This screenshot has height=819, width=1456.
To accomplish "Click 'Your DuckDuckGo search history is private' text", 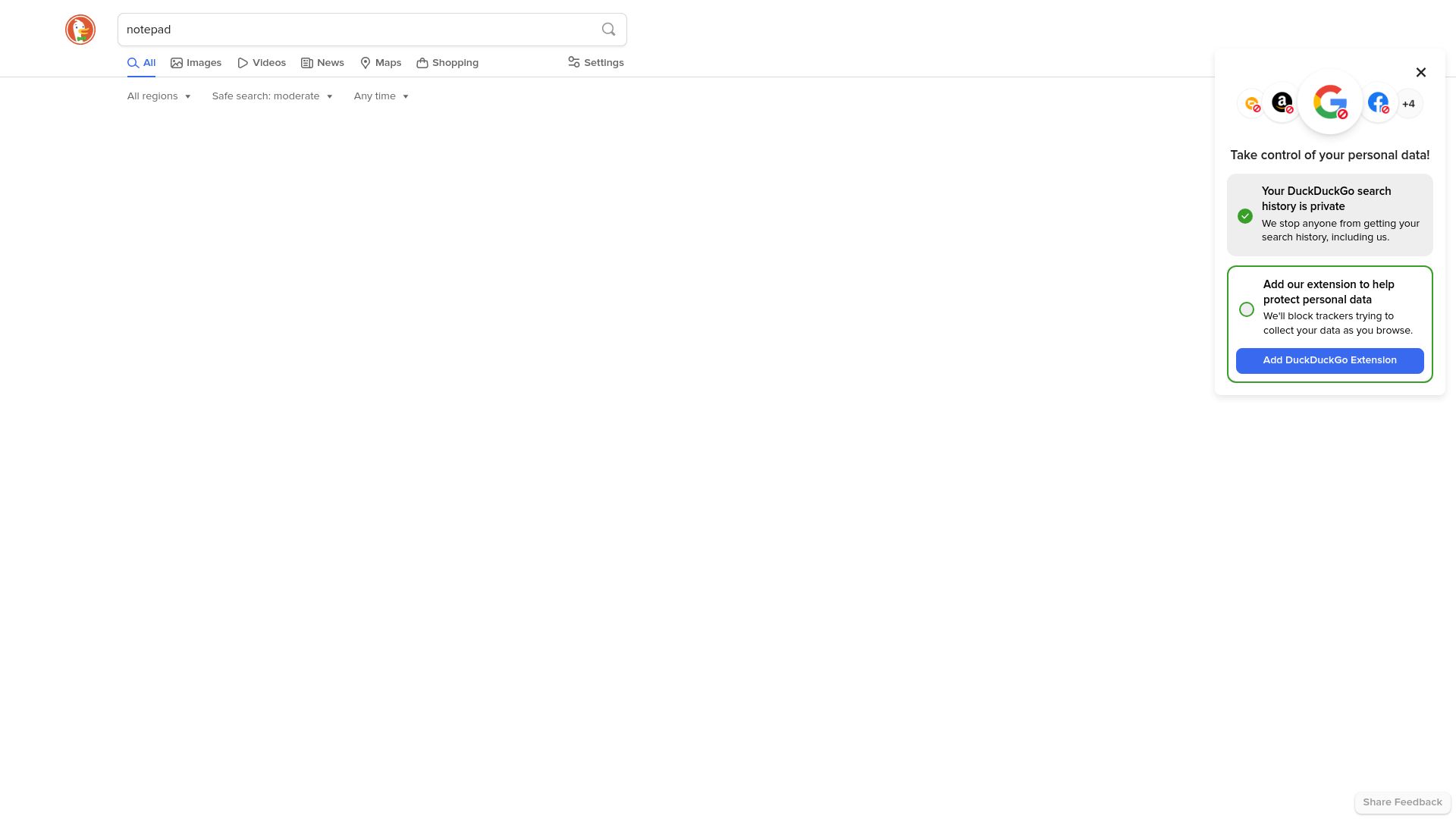I will (x=1326, y=199).
